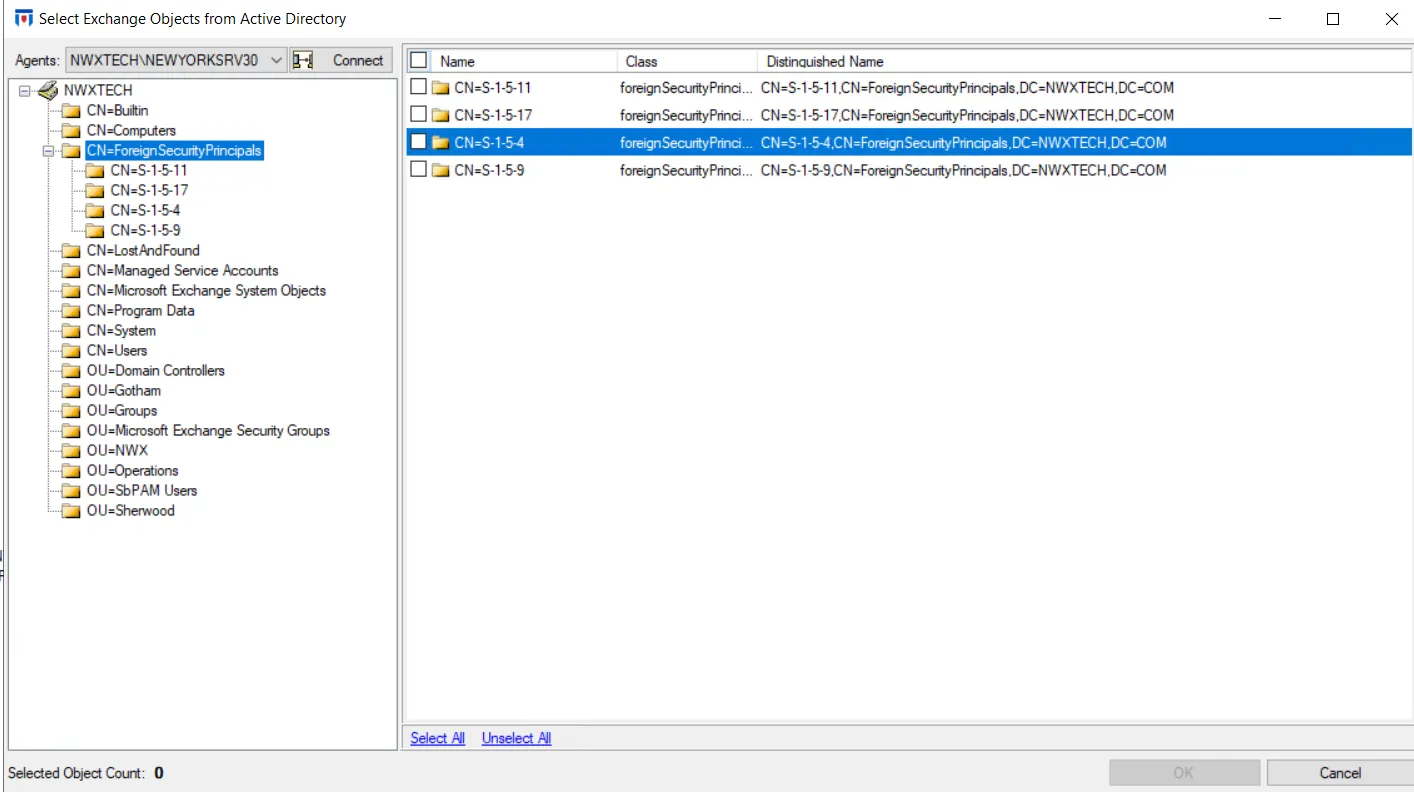Check the CN=S-1-5-17 row checkbox

pos(418,114)
